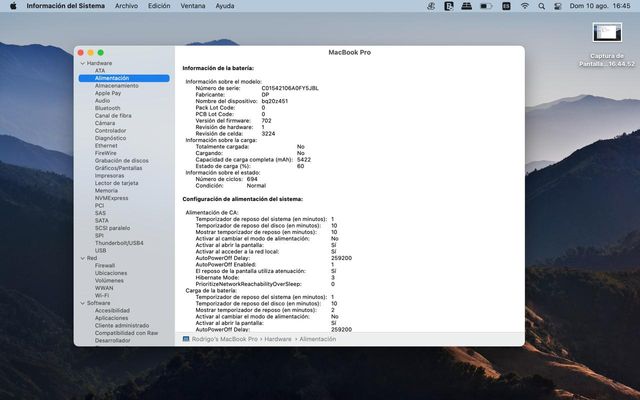The width and height of the screenshot is (640, 400).
Task: Select Diagnóstico in the sidebar
Action: pyautogui.click(x=110, y=138)
